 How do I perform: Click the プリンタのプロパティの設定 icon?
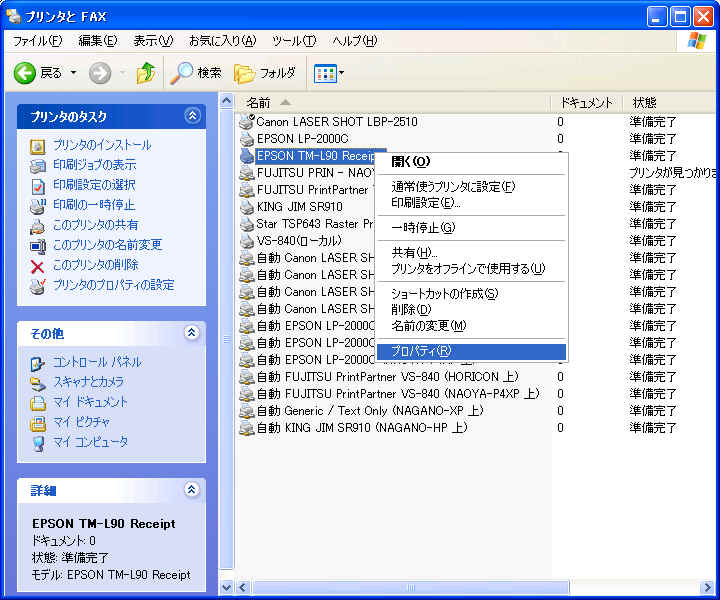click(x=38, y=286)
